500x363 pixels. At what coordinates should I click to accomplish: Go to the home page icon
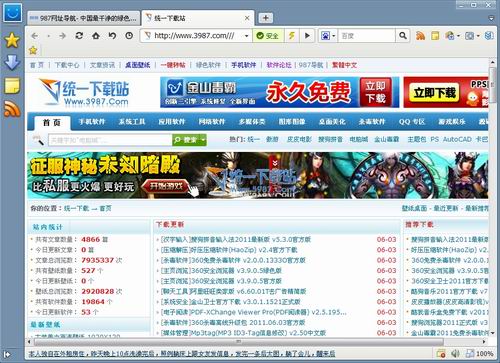click(96, 36)
